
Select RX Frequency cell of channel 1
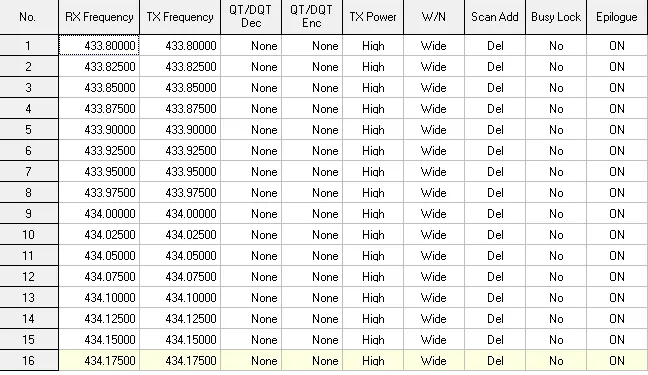click(99, 45)
